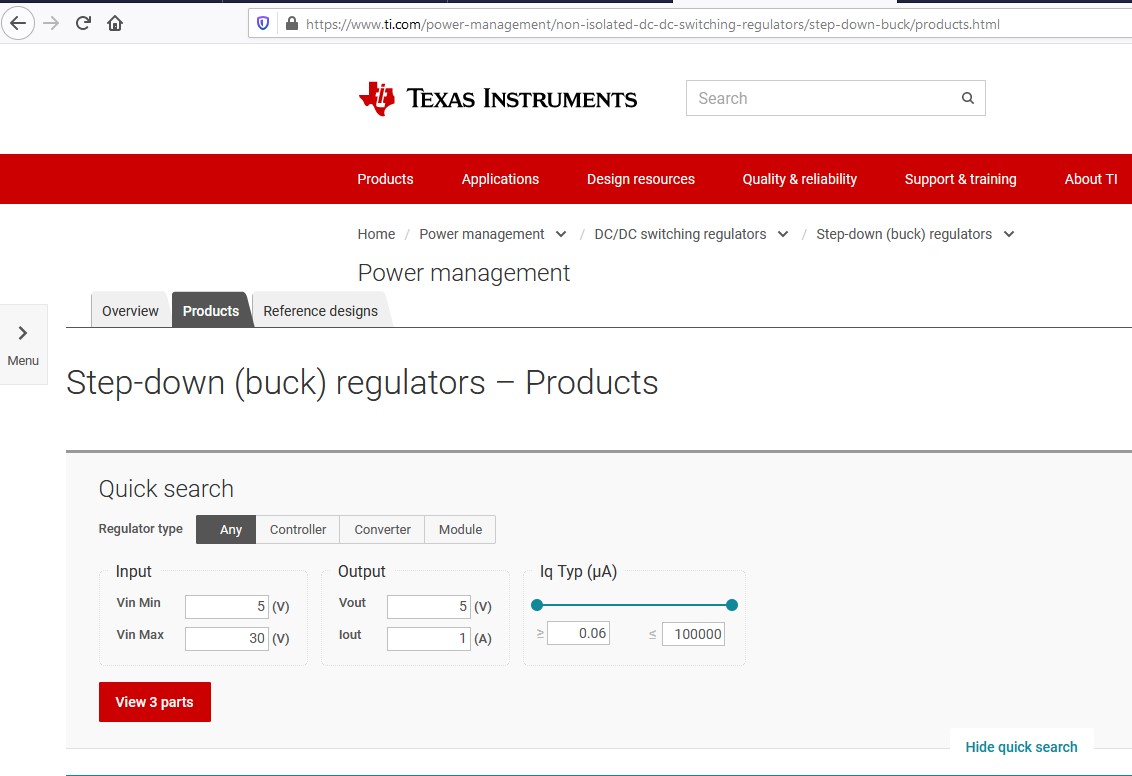Click the search magnifier icon

click(967, 98)
